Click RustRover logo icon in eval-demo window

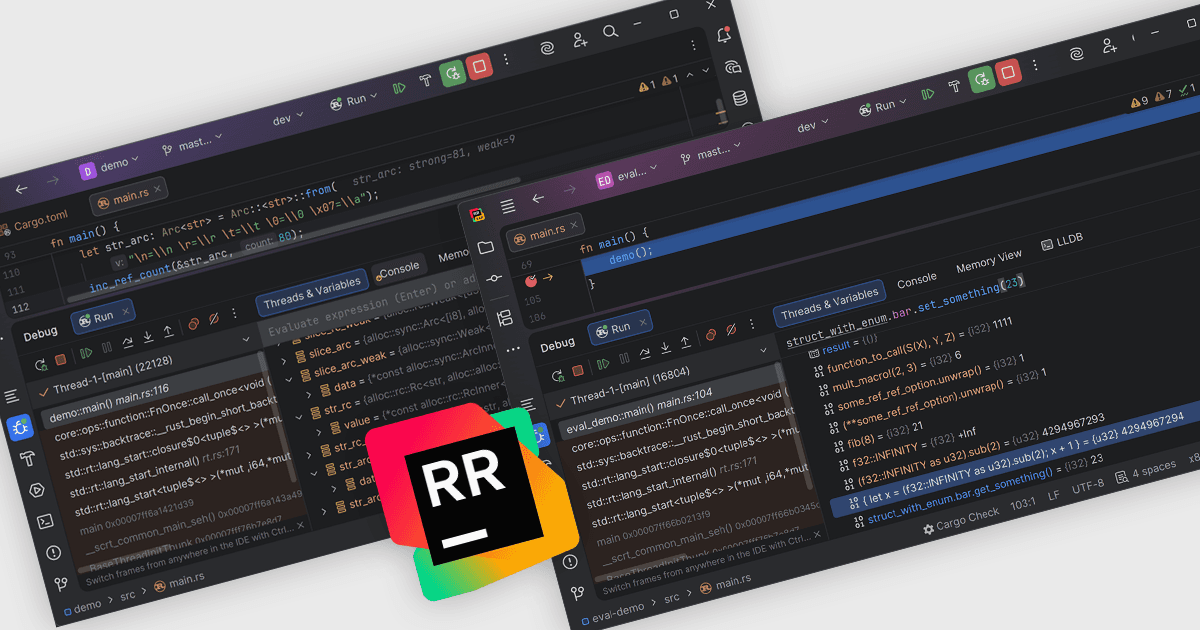tap(477, 215)
